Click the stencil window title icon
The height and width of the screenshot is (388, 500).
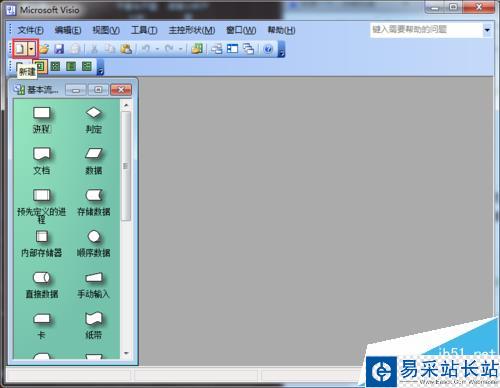(x=19, y=89)
